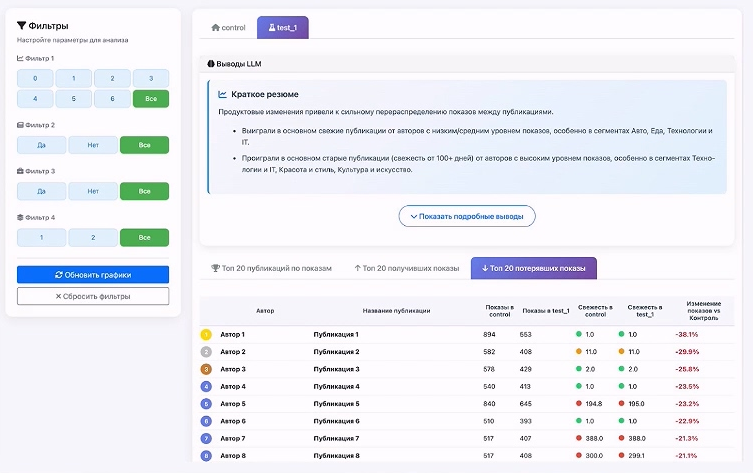This screenshot has height=473, width=753.
Task: Click Автор 2 name in the table
Action: point(233,352)
